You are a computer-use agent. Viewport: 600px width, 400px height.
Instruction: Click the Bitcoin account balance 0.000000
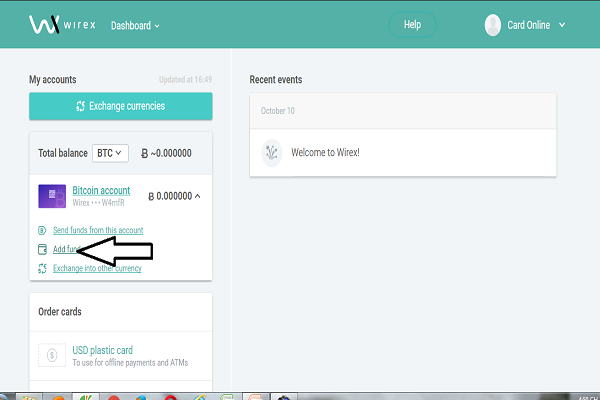(x=170, y=196)
